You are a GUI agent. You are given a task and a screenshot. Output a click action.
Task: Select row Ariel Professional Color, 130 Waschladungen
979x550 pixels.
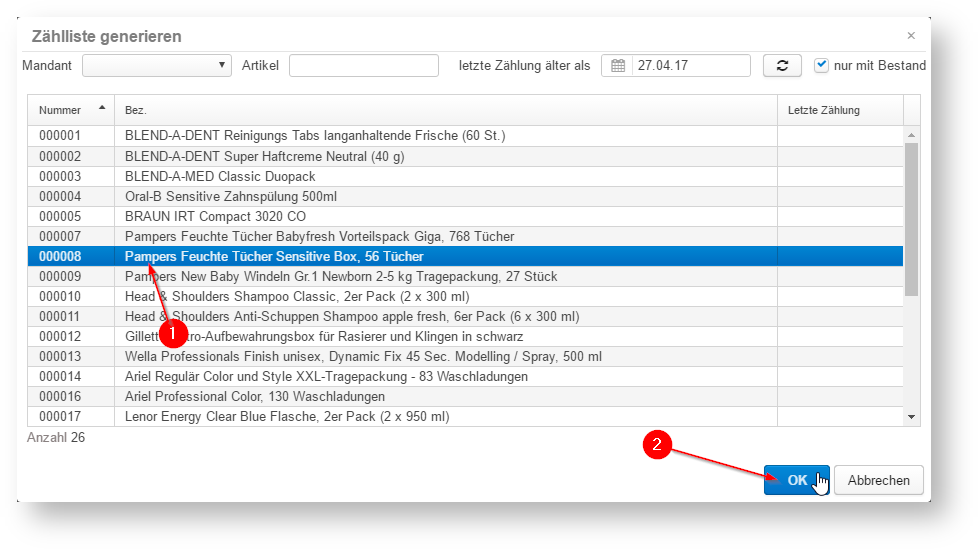click(465, 396)
